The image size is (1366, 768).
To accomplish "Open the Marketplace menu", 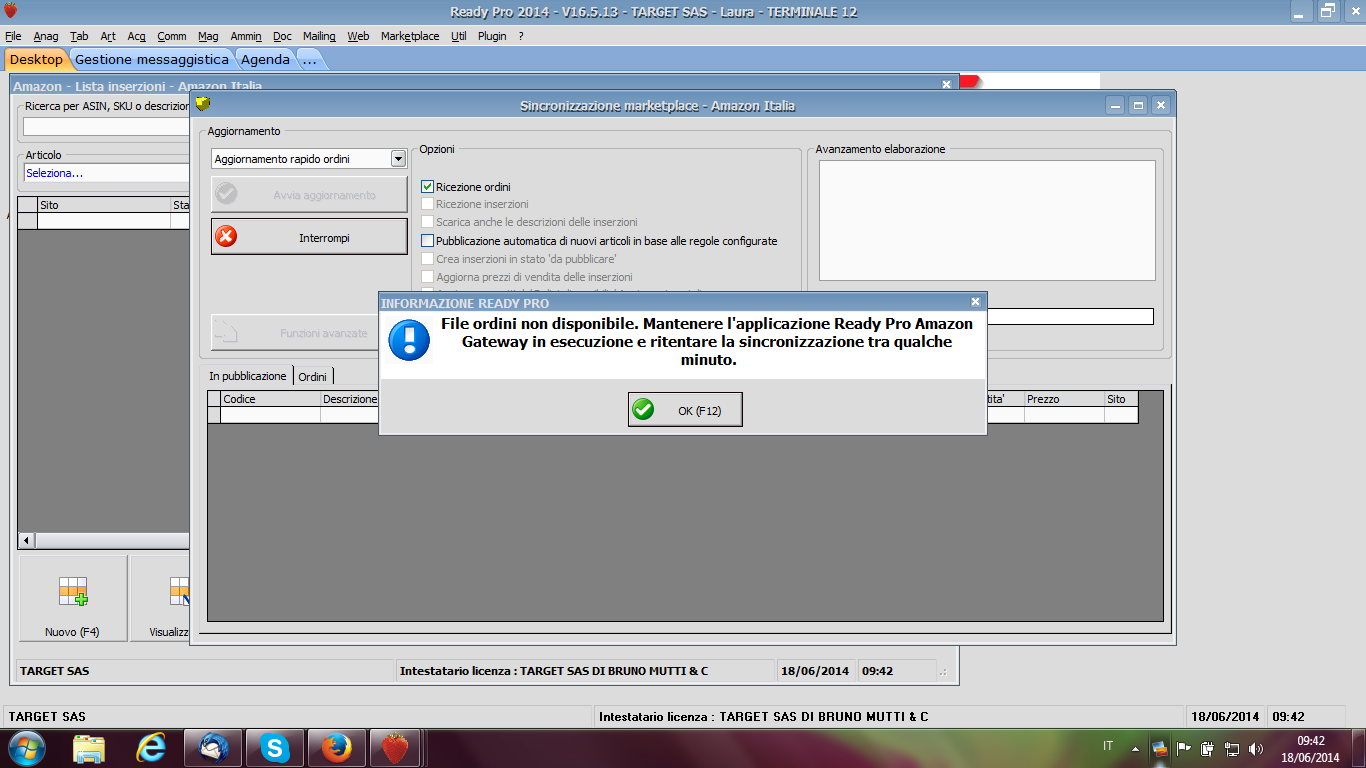I will pyautogui.click(x=410, y=36).
